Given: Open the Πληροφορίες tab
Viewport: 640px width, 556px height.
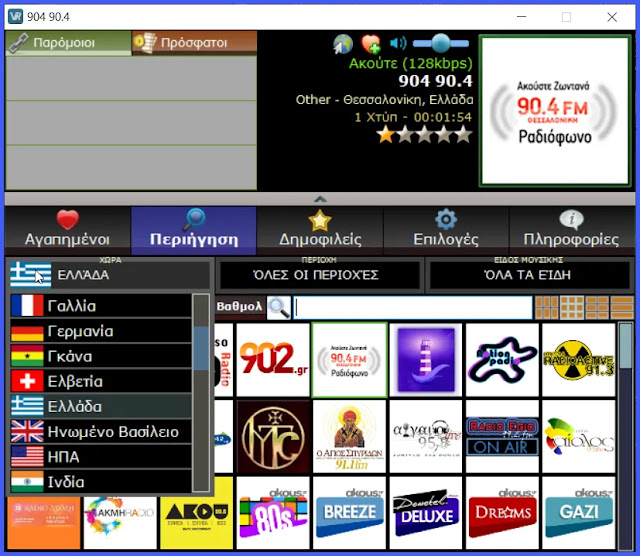Looking at the screenshot, I should [x=571, y=230].
